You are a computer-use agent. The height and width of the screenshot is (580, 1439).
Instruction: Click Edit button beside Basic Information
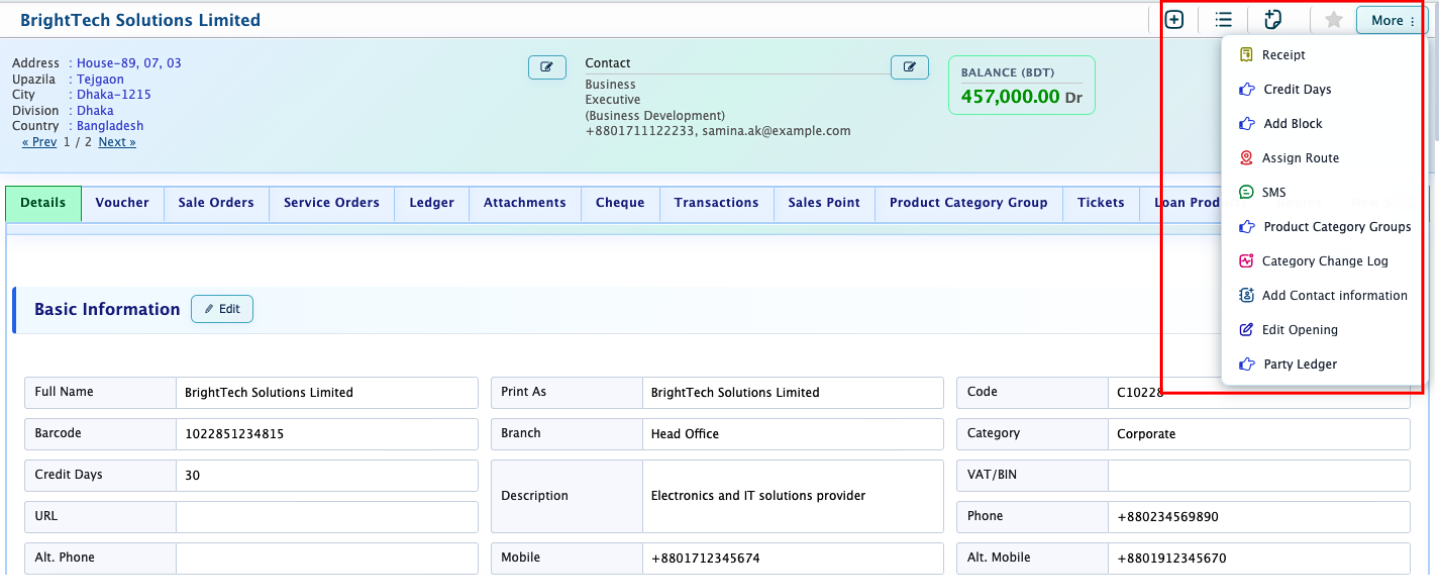pyautogui.click(x=222, y=309)
